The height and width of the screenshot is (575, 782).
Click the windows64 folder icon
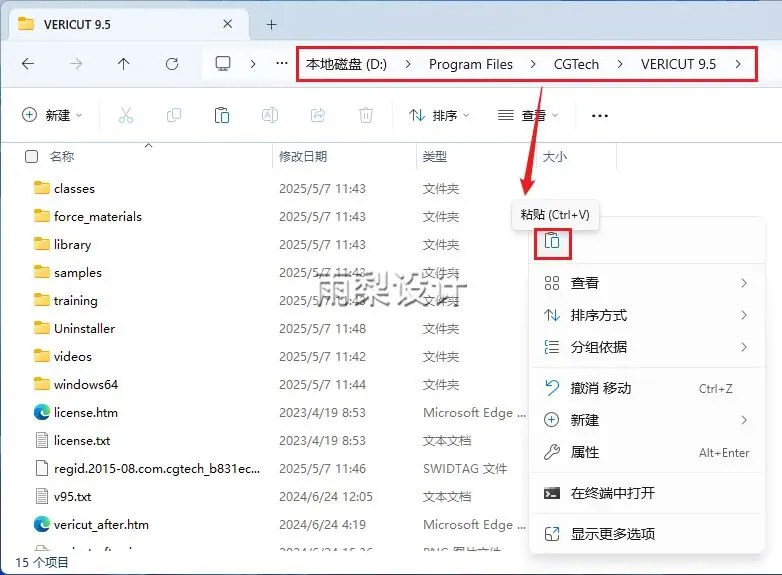[42, 384]
